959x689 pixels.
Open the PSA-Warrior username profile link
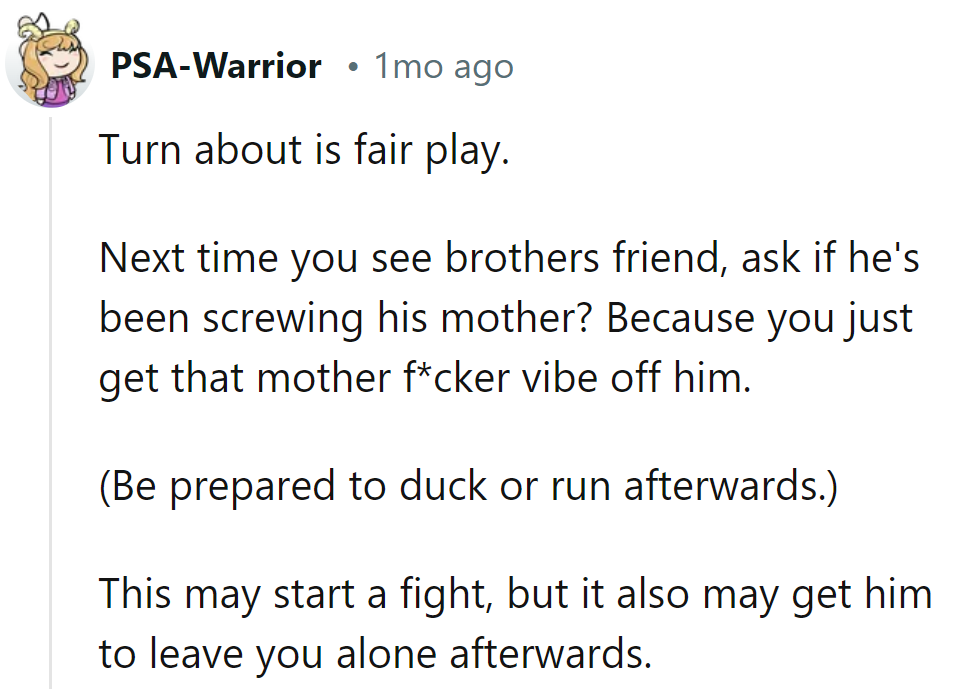click(x=216, y=66)
